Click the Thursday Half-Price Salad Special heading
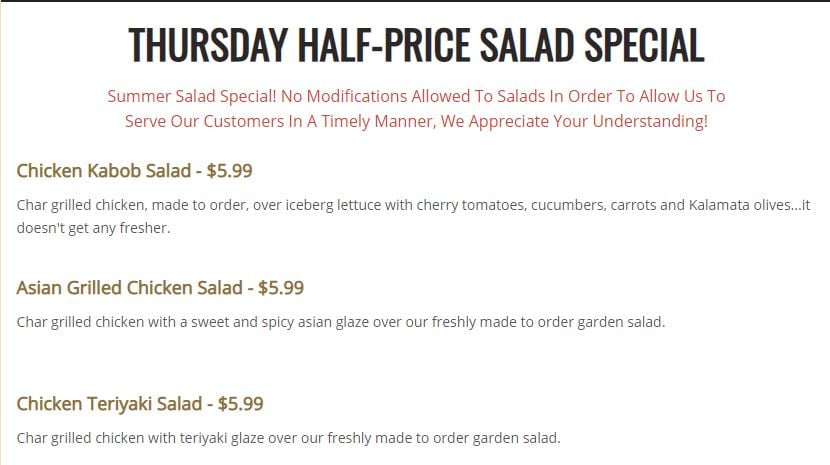 coord(415,44)
